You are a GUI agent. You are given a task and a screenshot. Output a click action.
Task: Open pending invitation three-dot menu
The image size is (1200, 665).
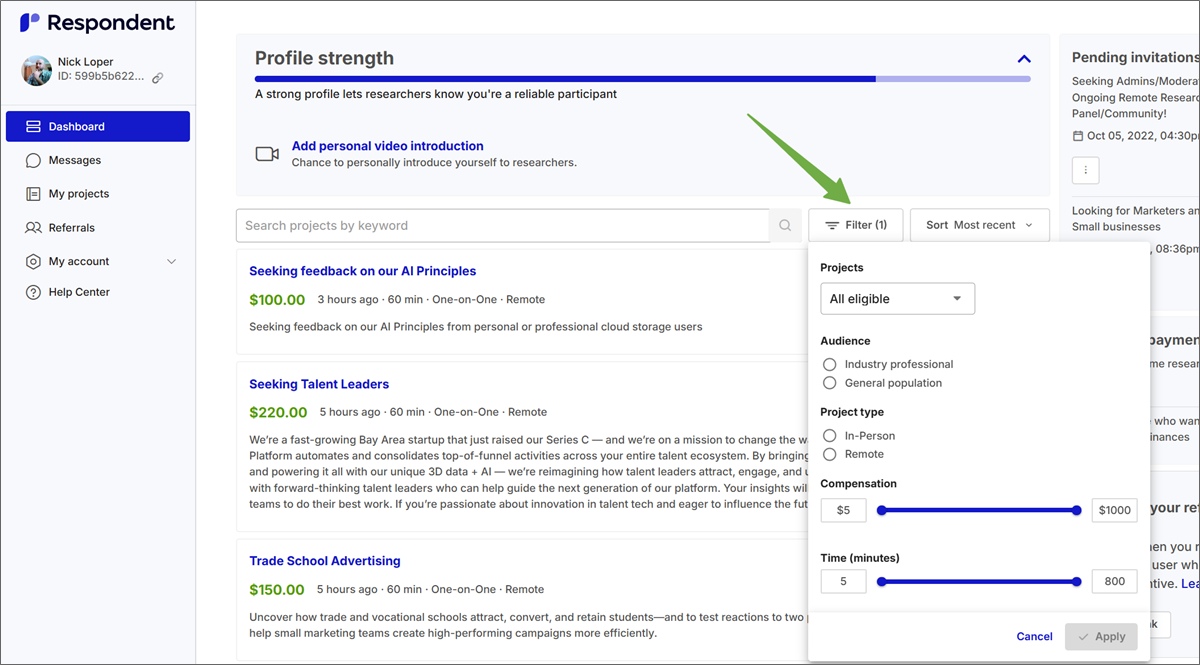point(1086,170)
